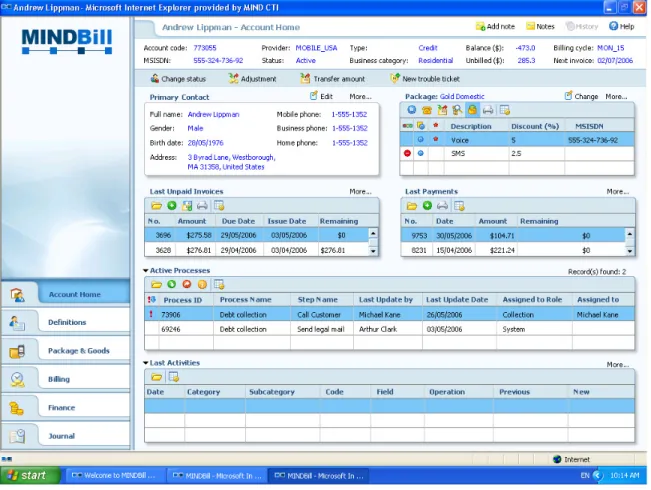
Task: Open Notes in the header
Action: (x=541, y=27)
